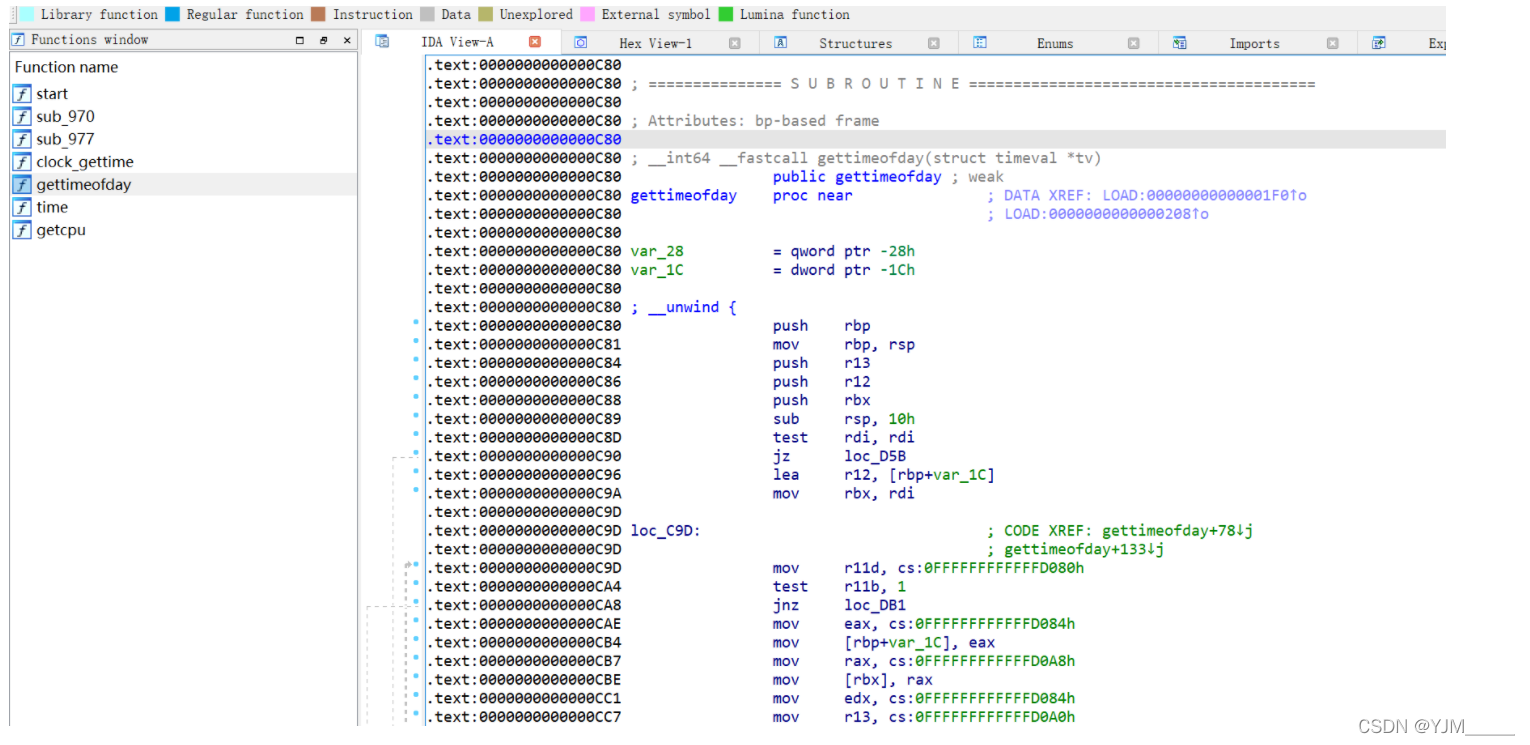Switch to the Structures tab
Screen dimensions: 1530x745
[x=855, y=43]
